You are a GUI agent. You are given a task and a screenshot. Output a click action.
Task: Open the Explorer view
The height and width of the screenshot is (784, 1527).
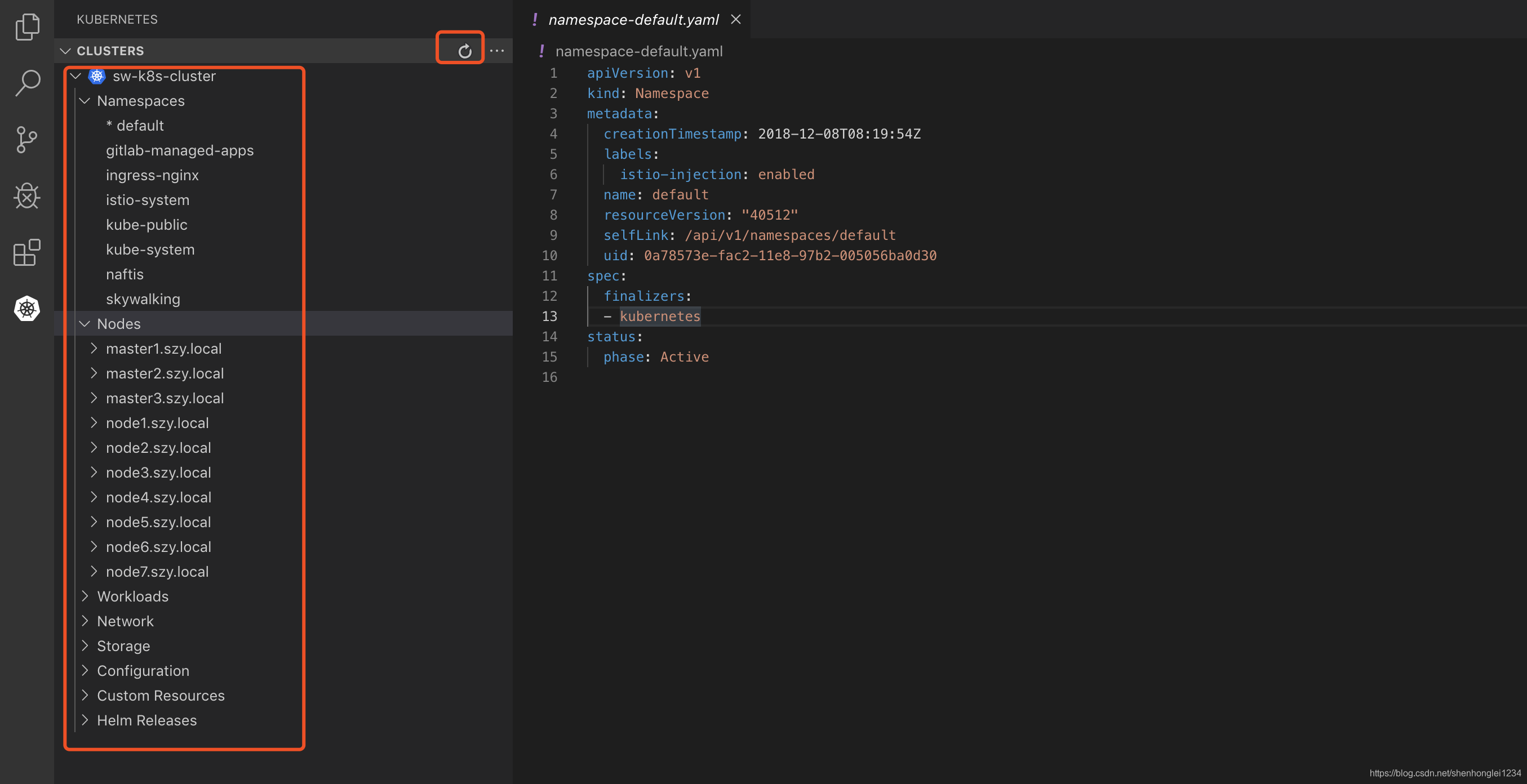26,26
